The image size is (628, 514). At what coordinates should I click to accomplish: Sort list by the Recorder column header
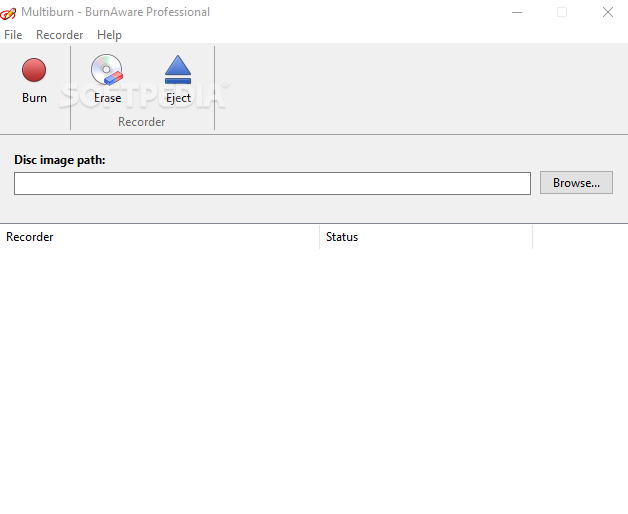click(159, 237)
